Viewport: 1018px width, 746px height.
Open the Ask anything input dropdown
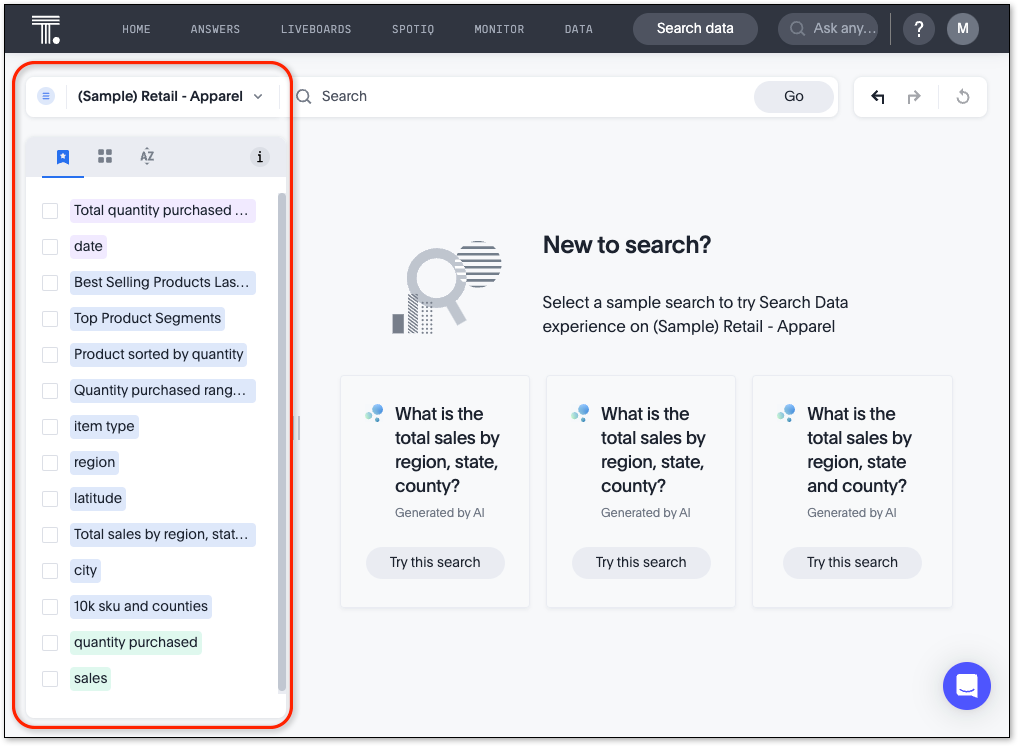tap(828, 29)
